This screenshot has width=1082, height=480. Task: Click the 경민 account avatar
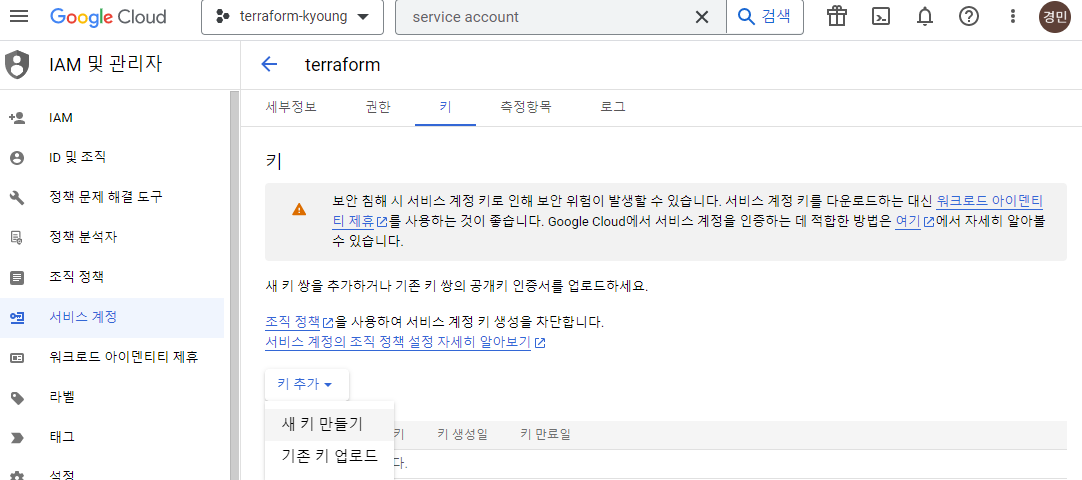[x=1054, y=17]
